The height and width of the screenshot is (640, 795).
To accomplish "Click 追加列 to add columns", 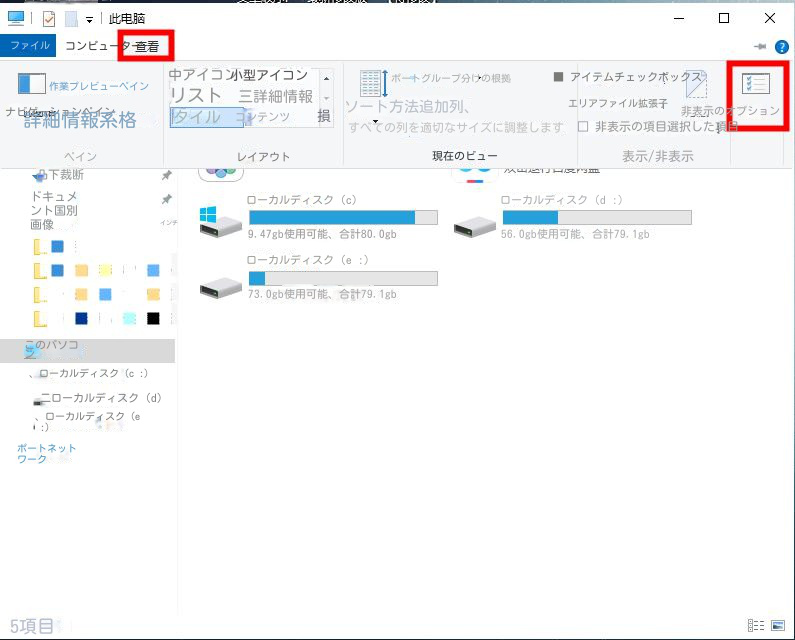I will pyautogui.click(x=444, y=106).
